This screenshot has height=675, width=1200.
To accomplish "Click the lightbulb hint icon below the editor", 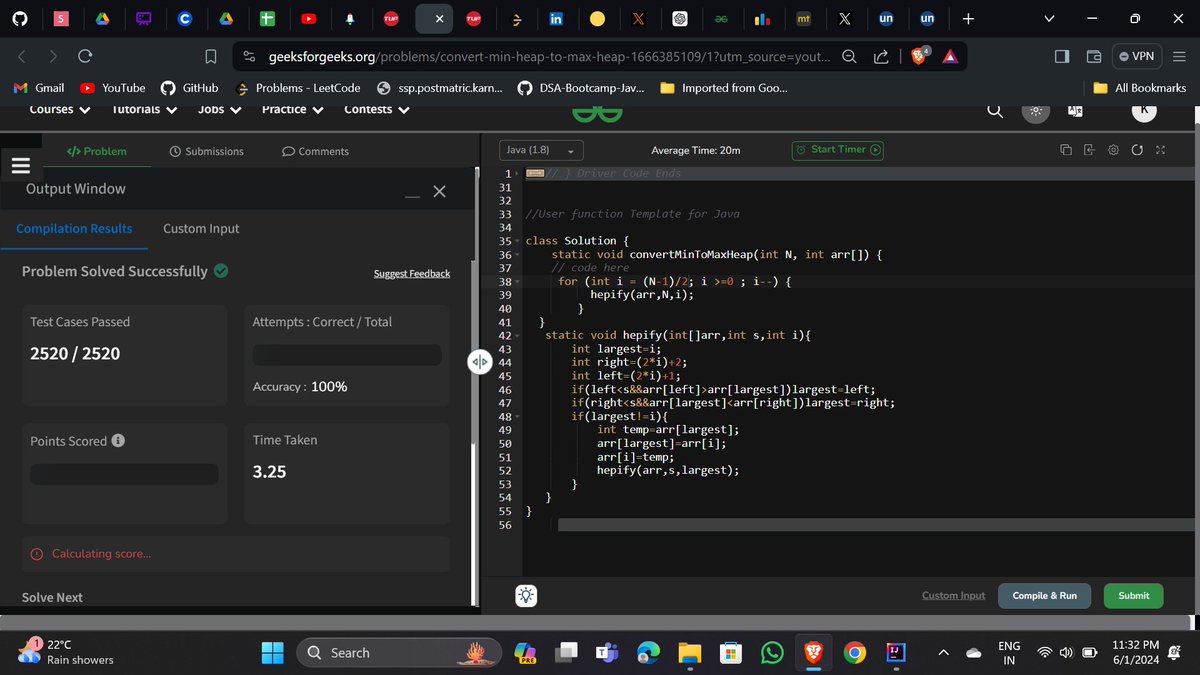I will 526,595.
